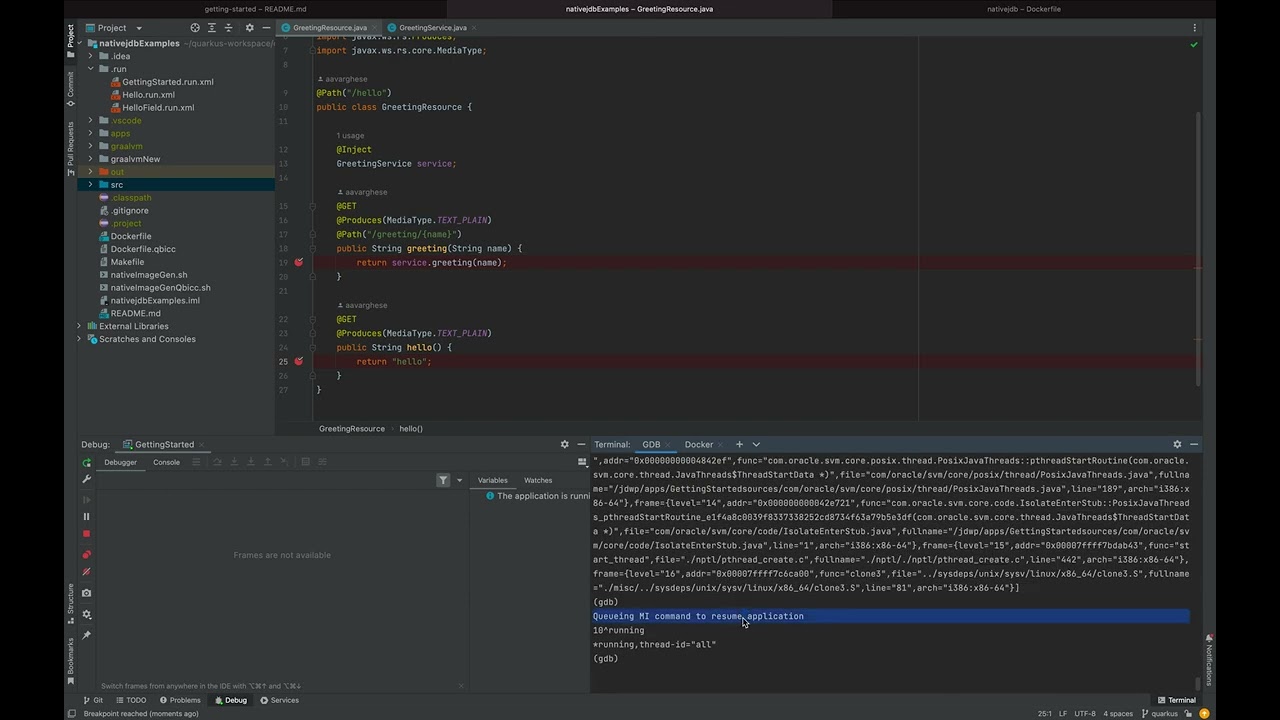Screen dimensions: 1280x720
Task: Select the Debugger tab
Action: (x=120, y=462)
